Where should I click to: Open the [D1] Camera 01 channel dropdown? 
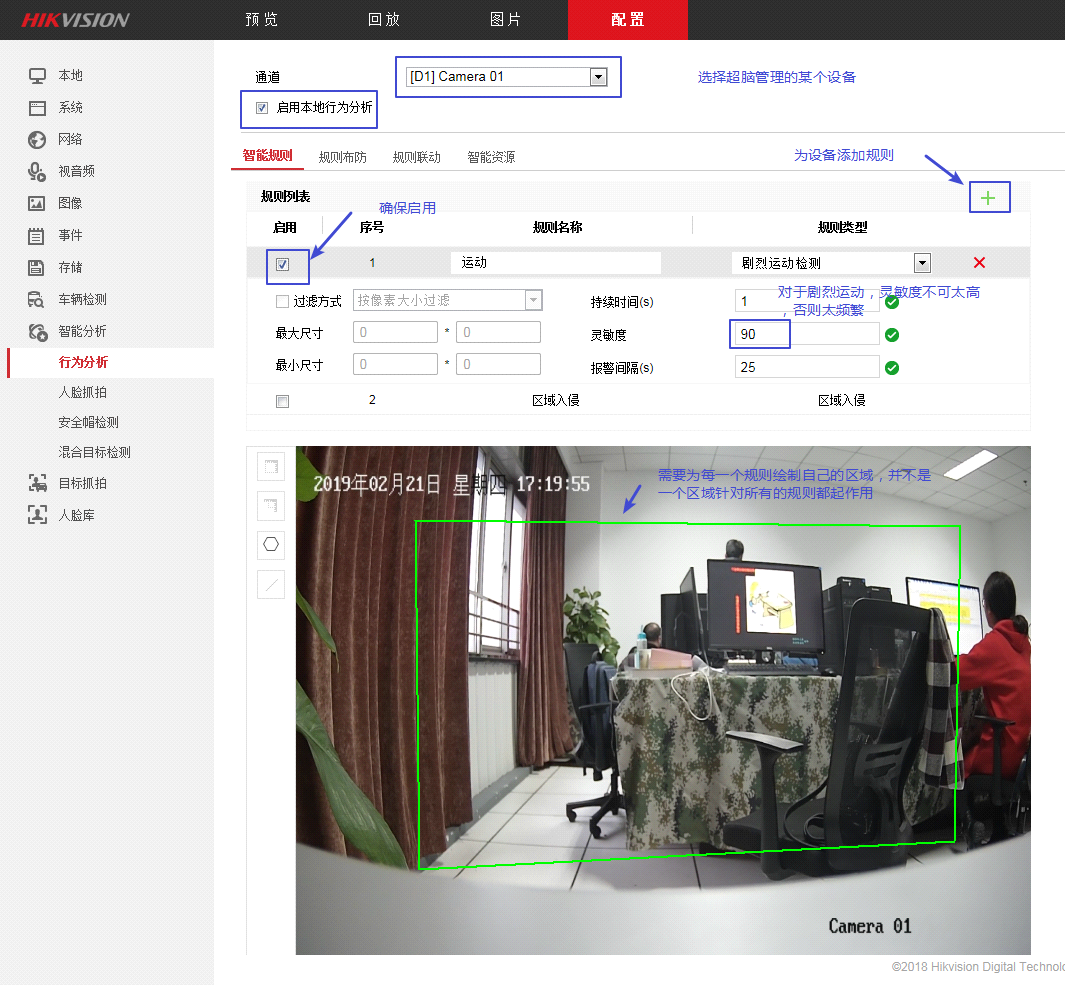[x=598, y=76]
